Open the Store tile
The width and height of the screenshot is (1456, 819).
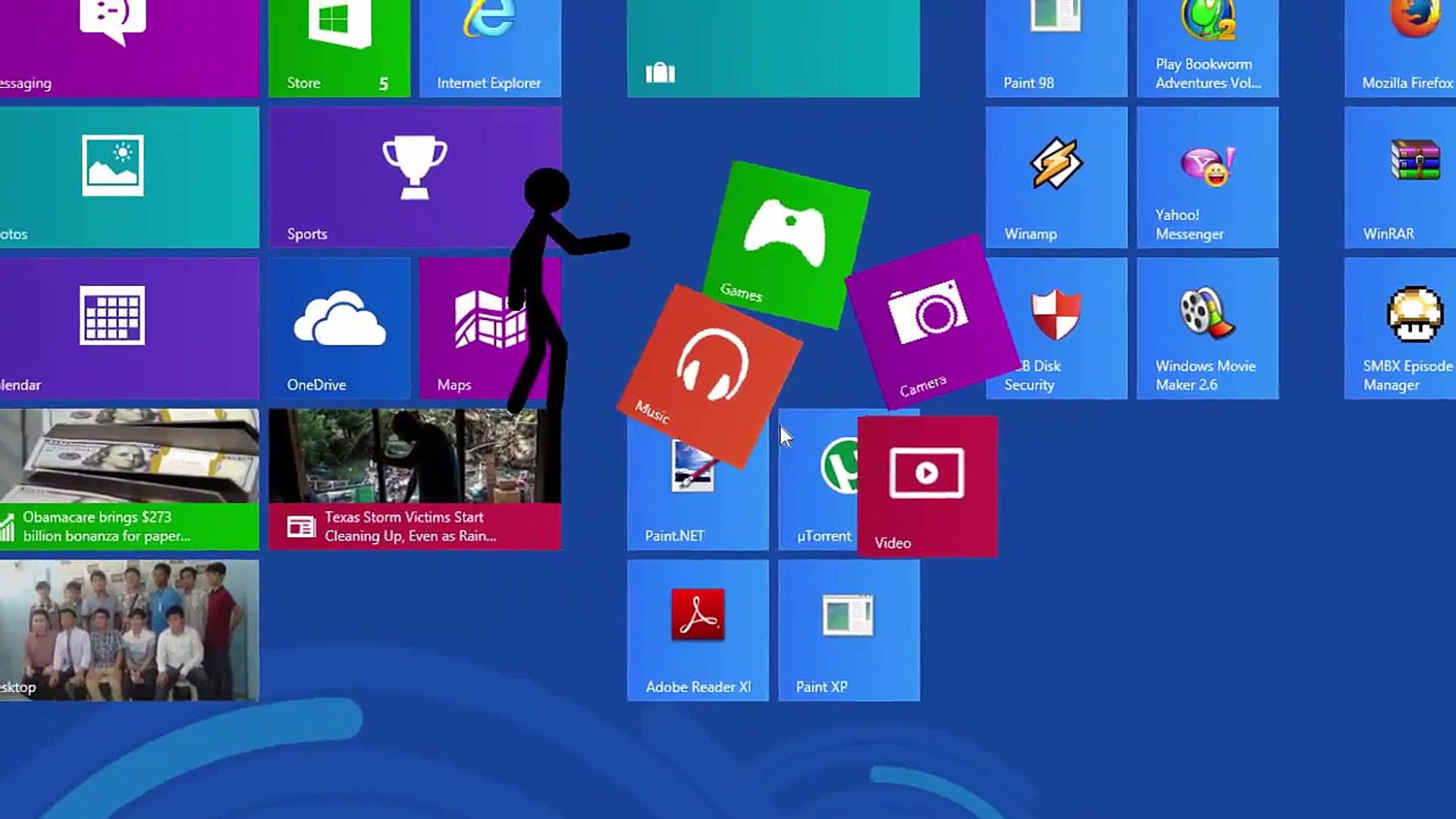339,47
